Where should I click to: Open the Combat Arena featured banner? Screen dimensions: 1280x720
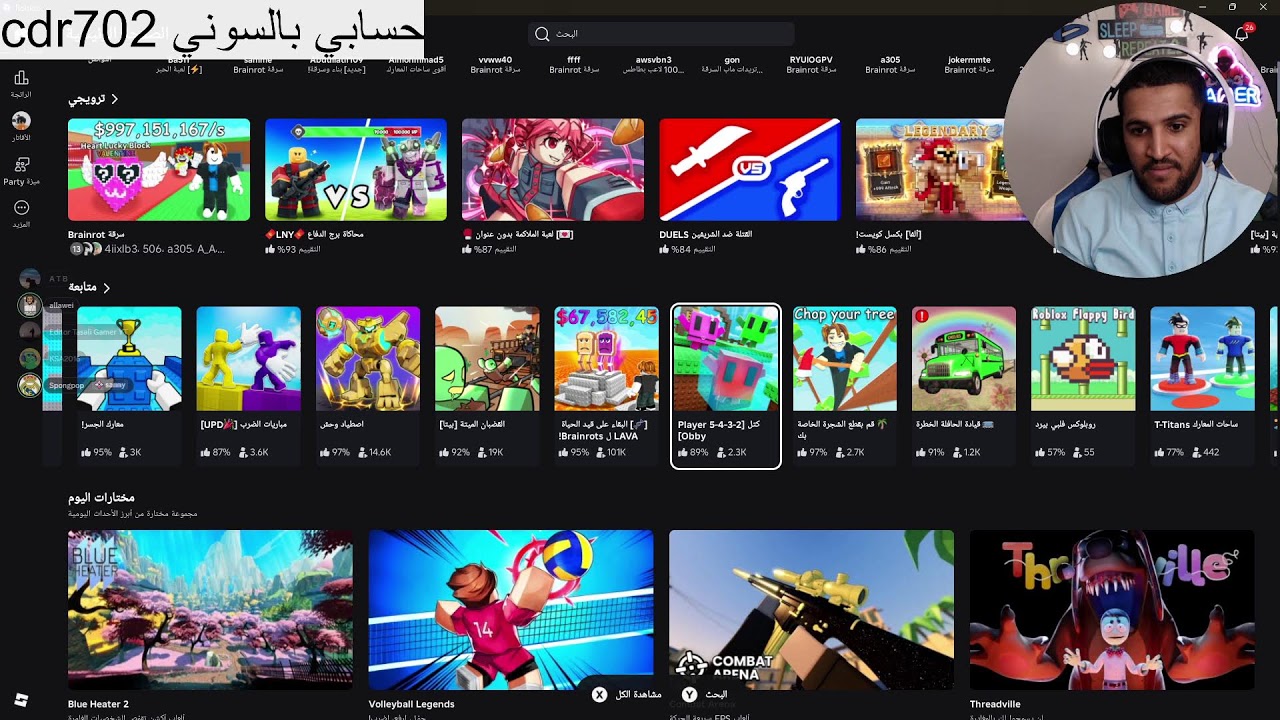tap(812, 610)
